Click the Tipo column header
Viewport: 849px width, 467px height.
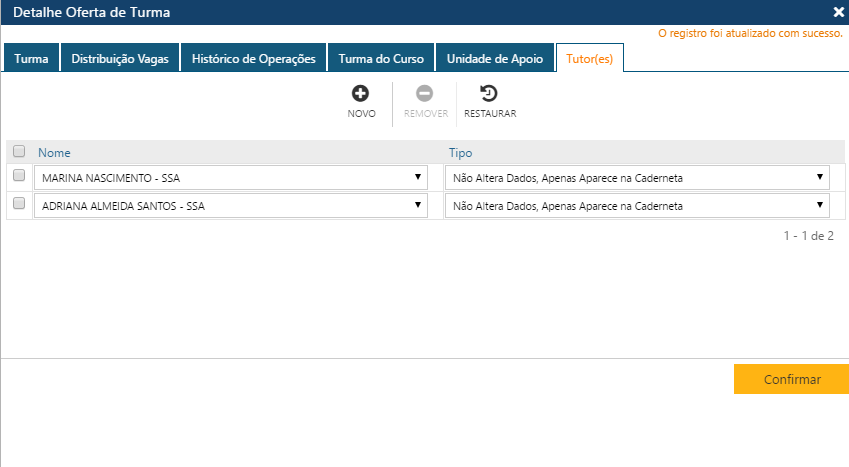click(460, 153)
